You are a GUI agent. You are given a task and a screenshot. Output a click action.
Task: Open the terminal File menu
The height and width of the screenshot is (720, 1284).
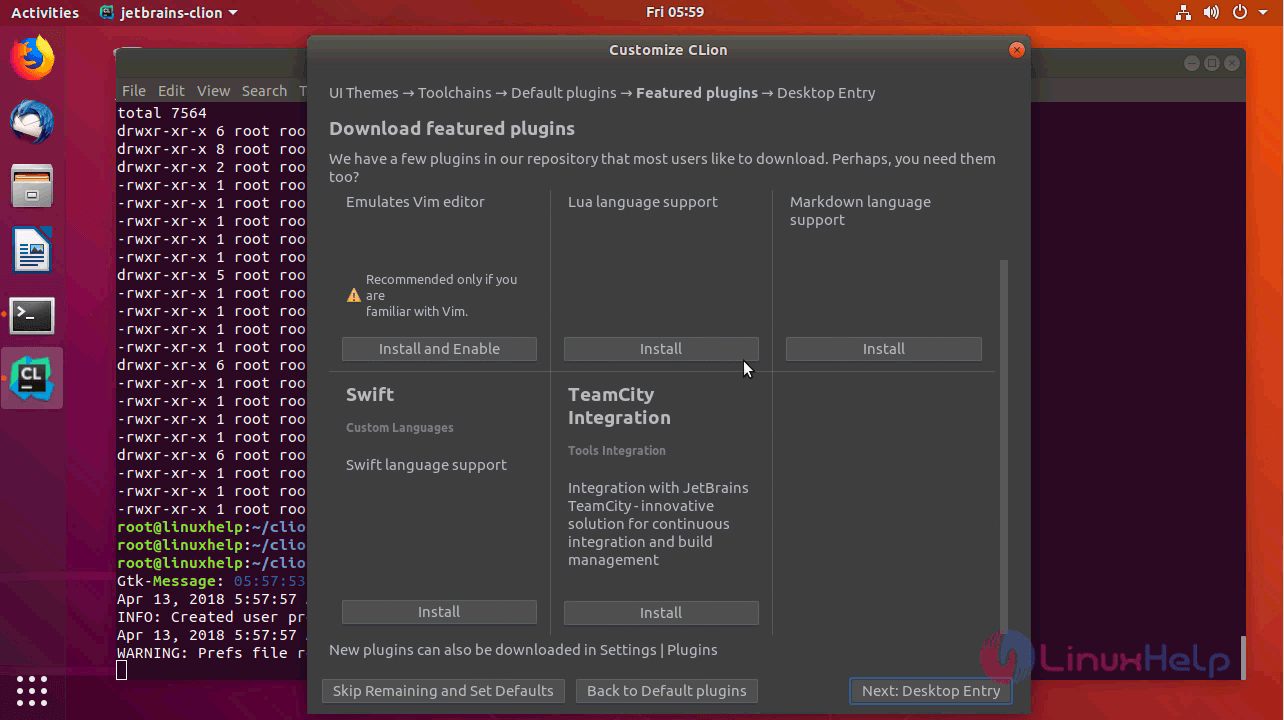click(134, 91)
